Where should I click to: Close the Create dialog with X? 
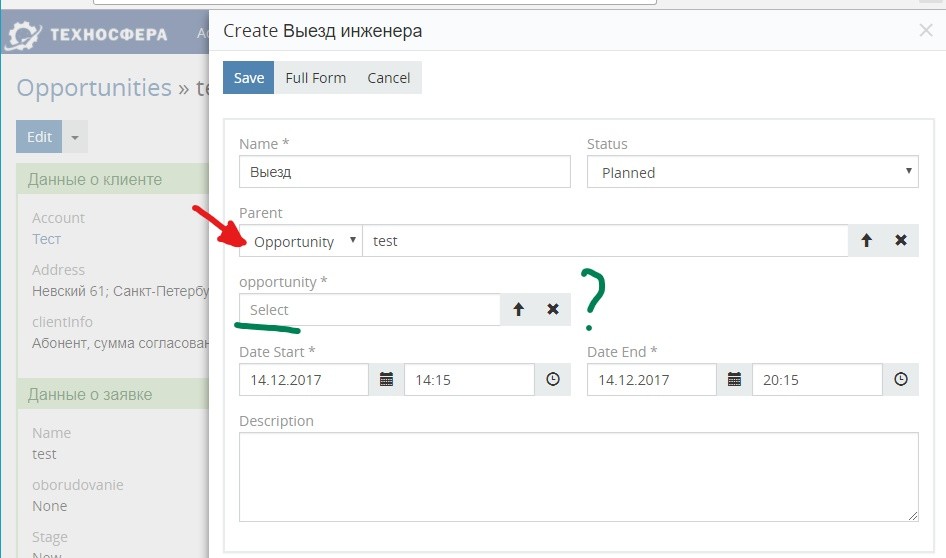tap(925, 31)
